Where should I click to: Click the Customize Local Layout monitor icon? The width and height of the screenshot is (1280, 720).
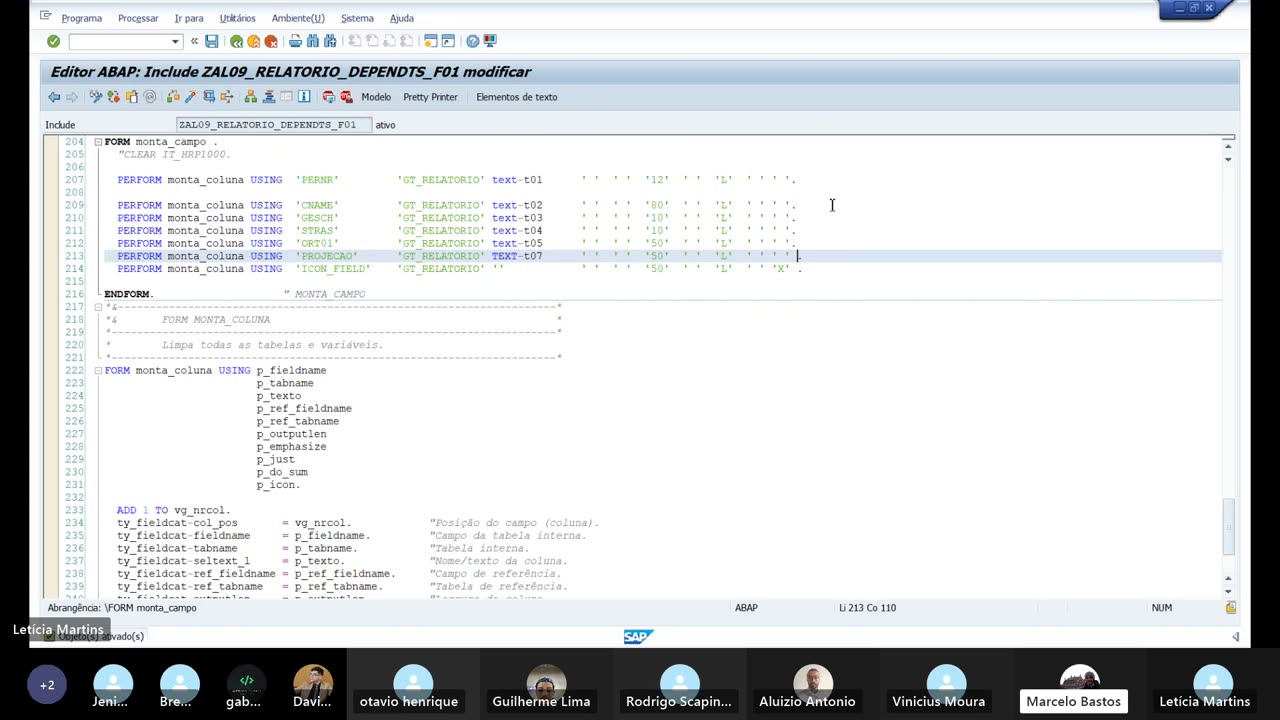coord(490,41)
